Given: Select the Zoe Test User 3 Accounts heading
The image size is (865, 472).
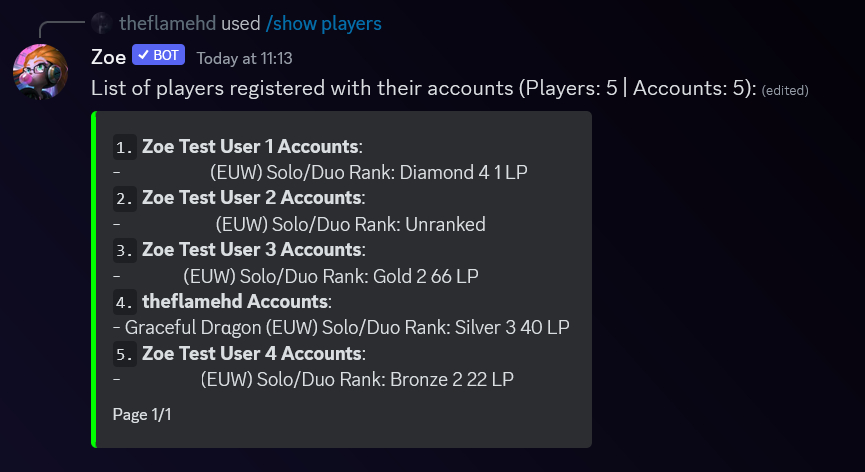Looking at the screenshot, I should (253, 250).
